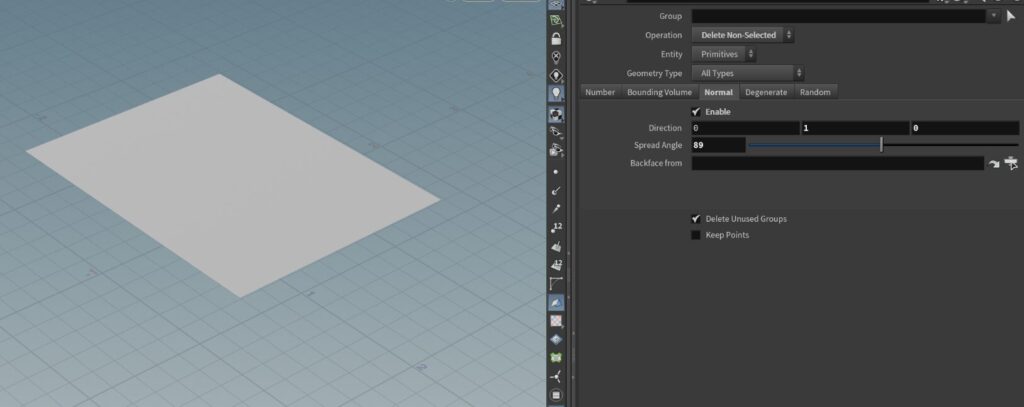Toggle the lock camera padlock icon
The image size is (1024, 407).
click(557, 38)
